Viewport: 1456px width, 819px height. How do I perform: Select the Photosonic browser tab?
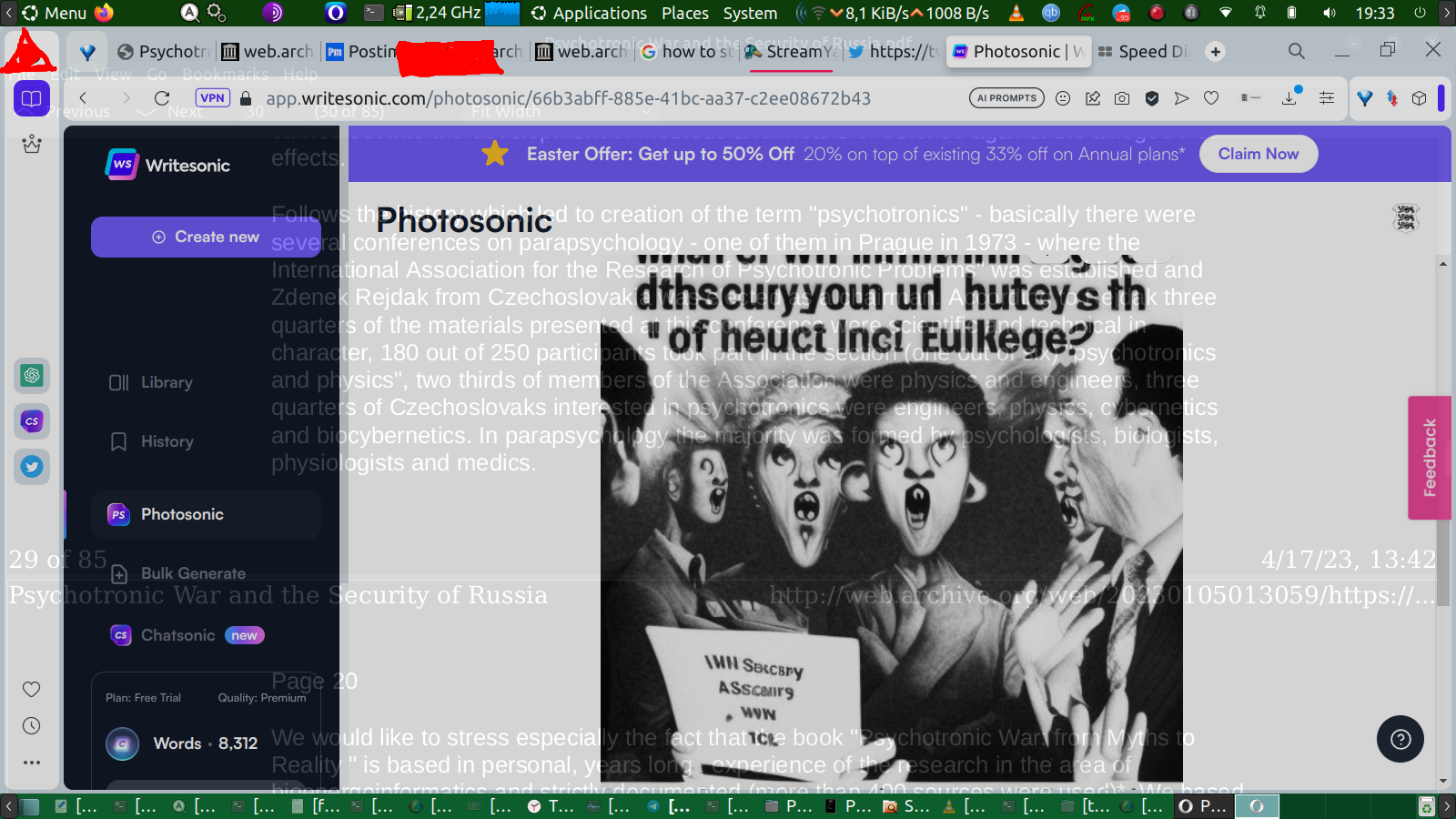pyautogui.click(x=1019, y=52)
